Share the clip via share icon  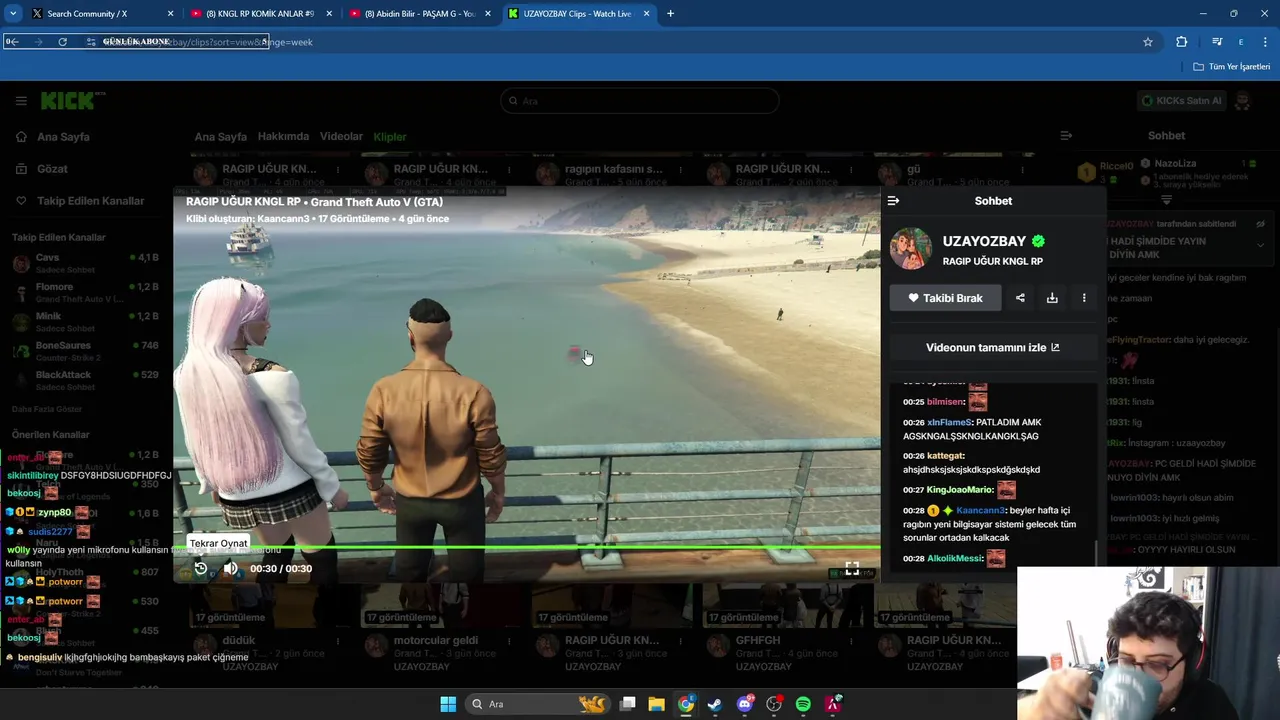(1020, 298)
